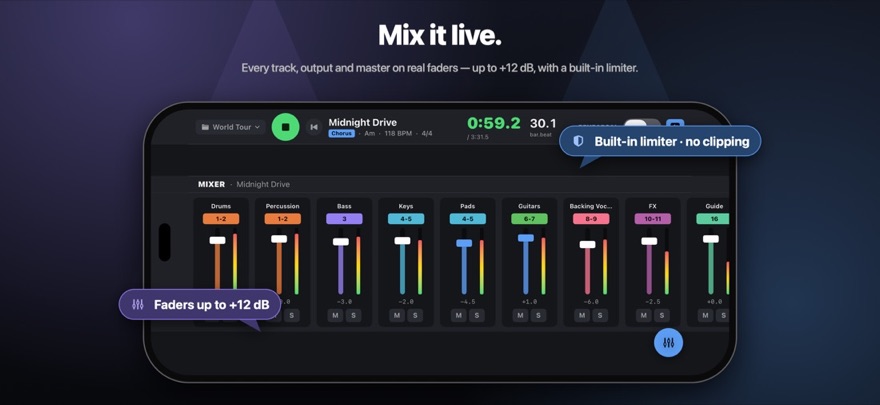Click the Bass fader handle

click(341, 242)
